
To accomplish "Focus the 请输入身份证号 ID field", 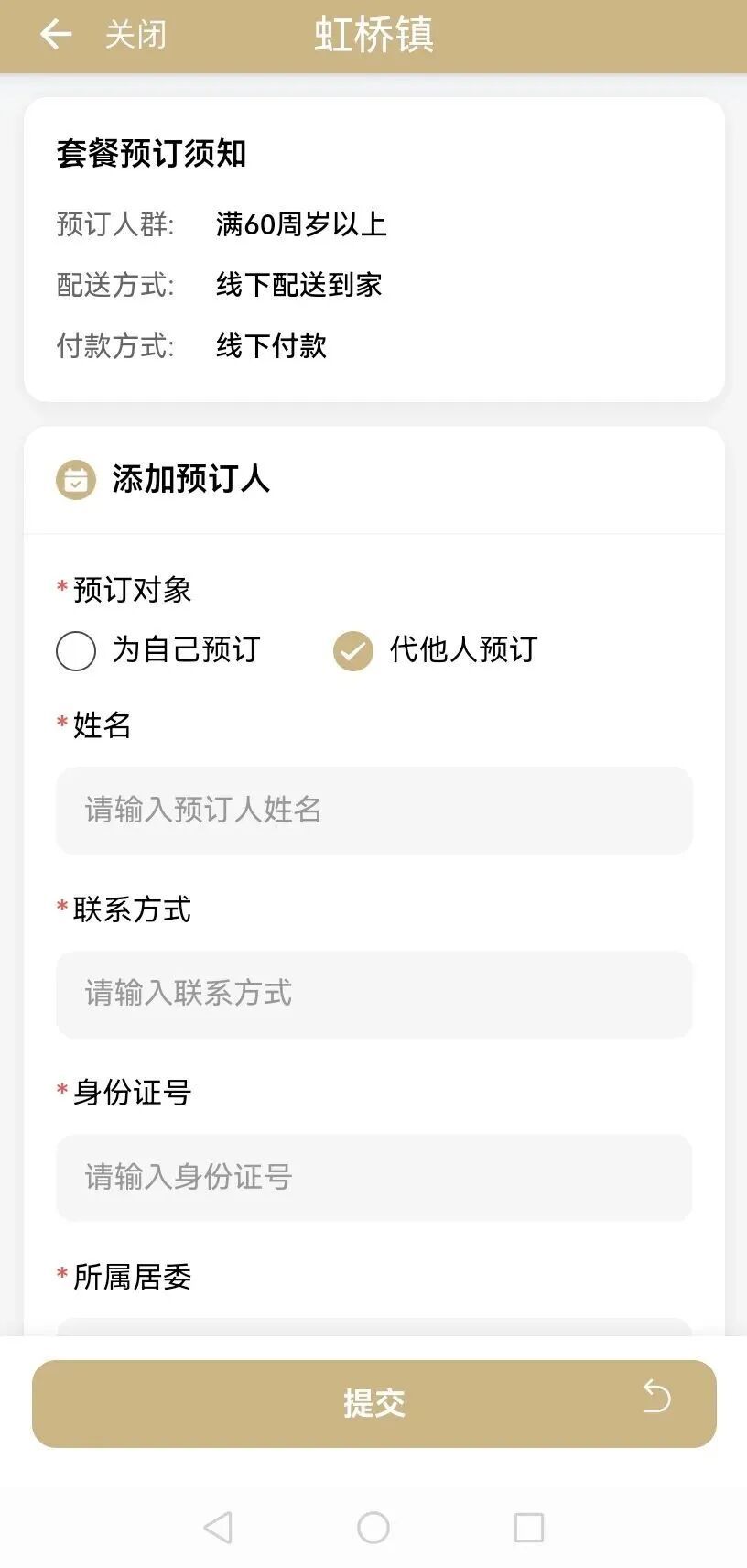I will 373,1178.
